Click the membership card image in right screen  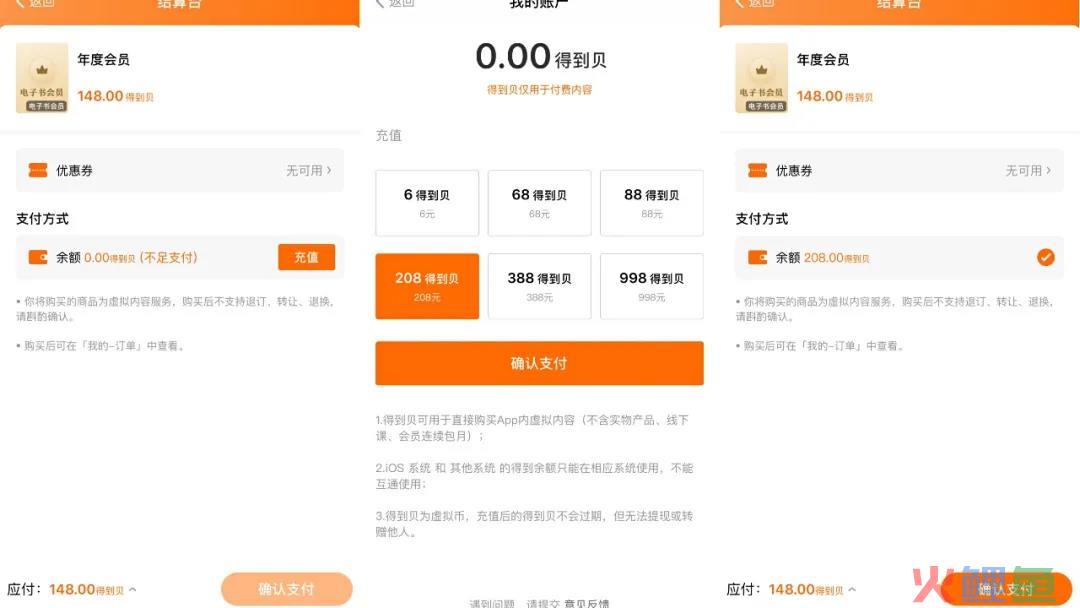[x=762, y=78]
